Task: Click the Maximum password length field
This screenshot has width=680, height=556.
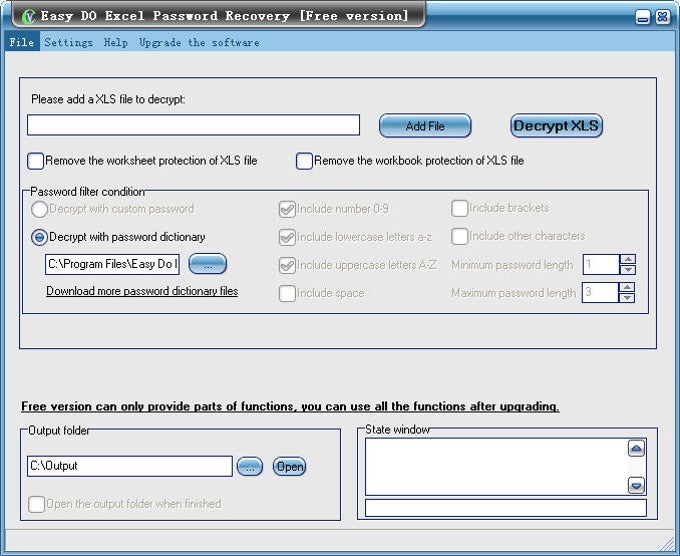Action: [x=600, y=292]
